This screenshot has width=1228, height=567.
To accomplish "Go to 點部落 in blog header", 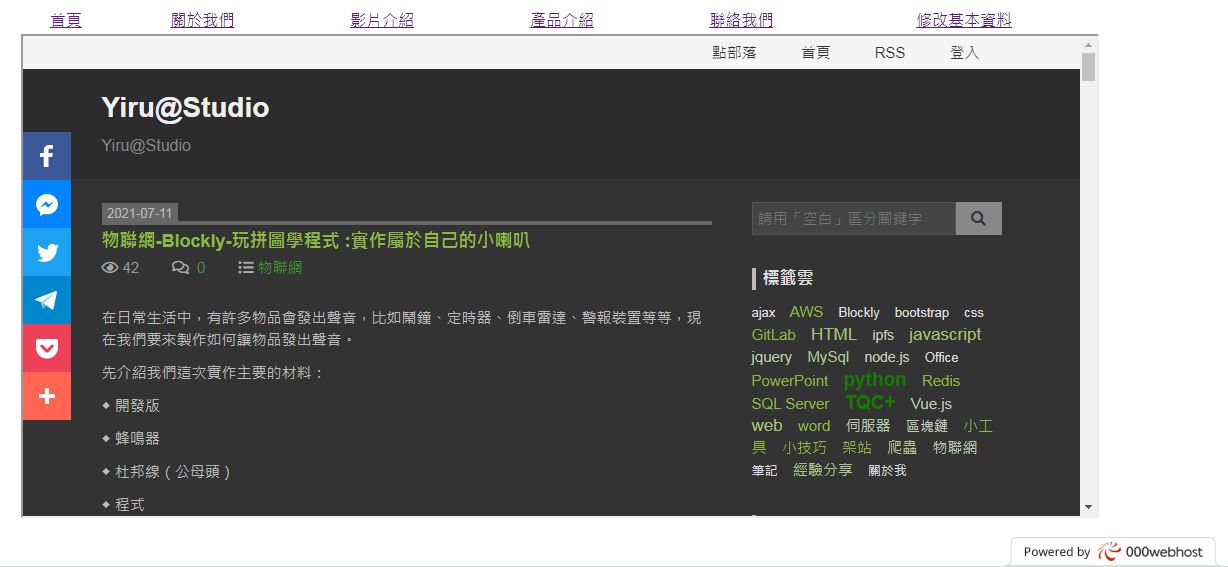I will pyautogui.click(x=734, y=52).
